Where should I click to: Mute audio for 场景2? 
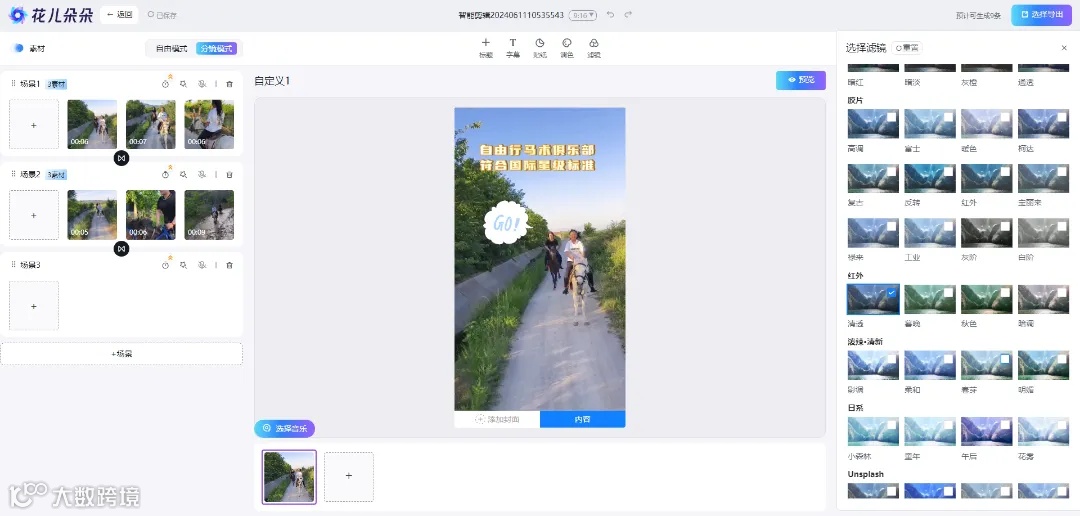tap(202, 175)
